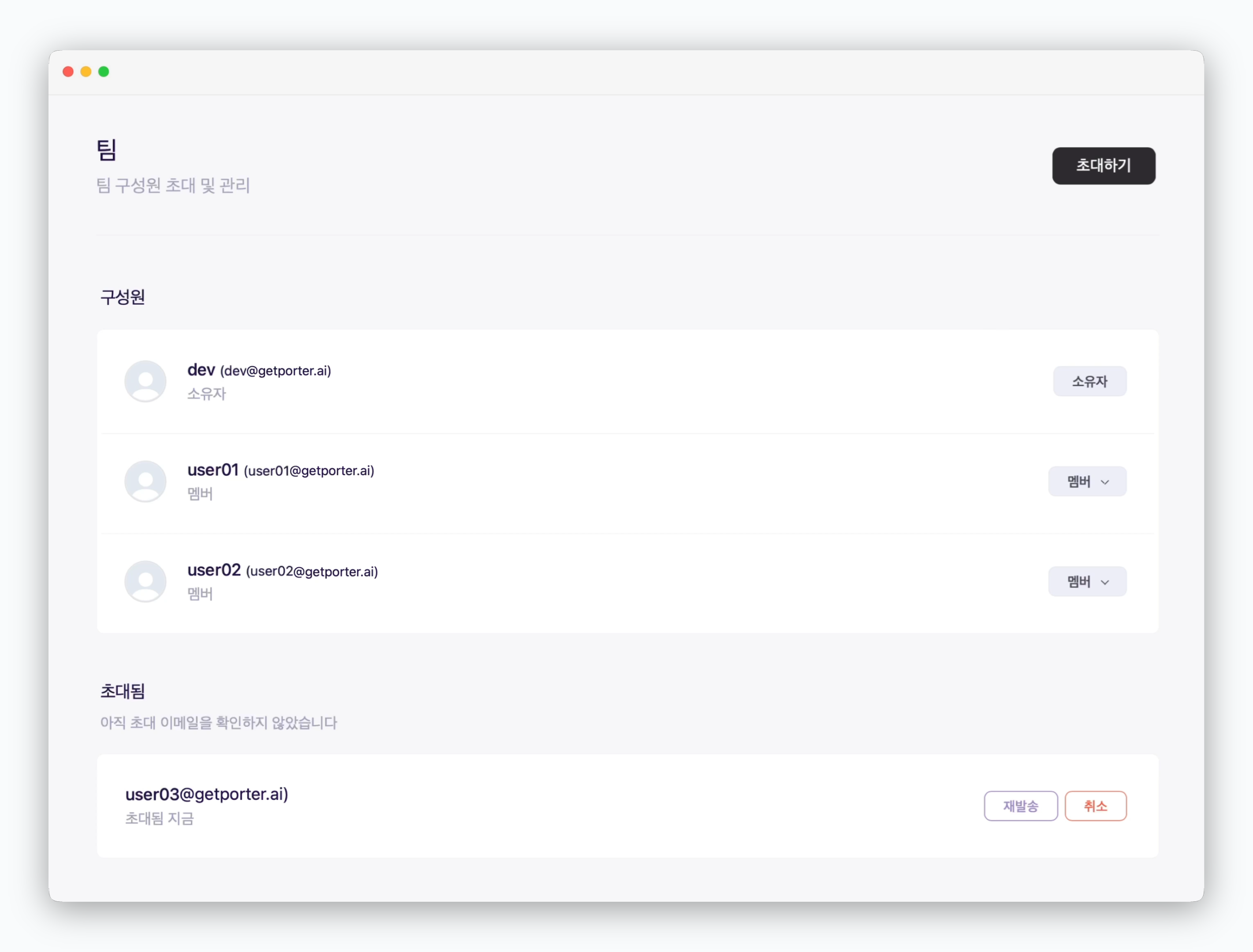The height and width of the screenshot is (952, 1253).
Task: Click the green maximize window button
Action: (x=104, y=71)
